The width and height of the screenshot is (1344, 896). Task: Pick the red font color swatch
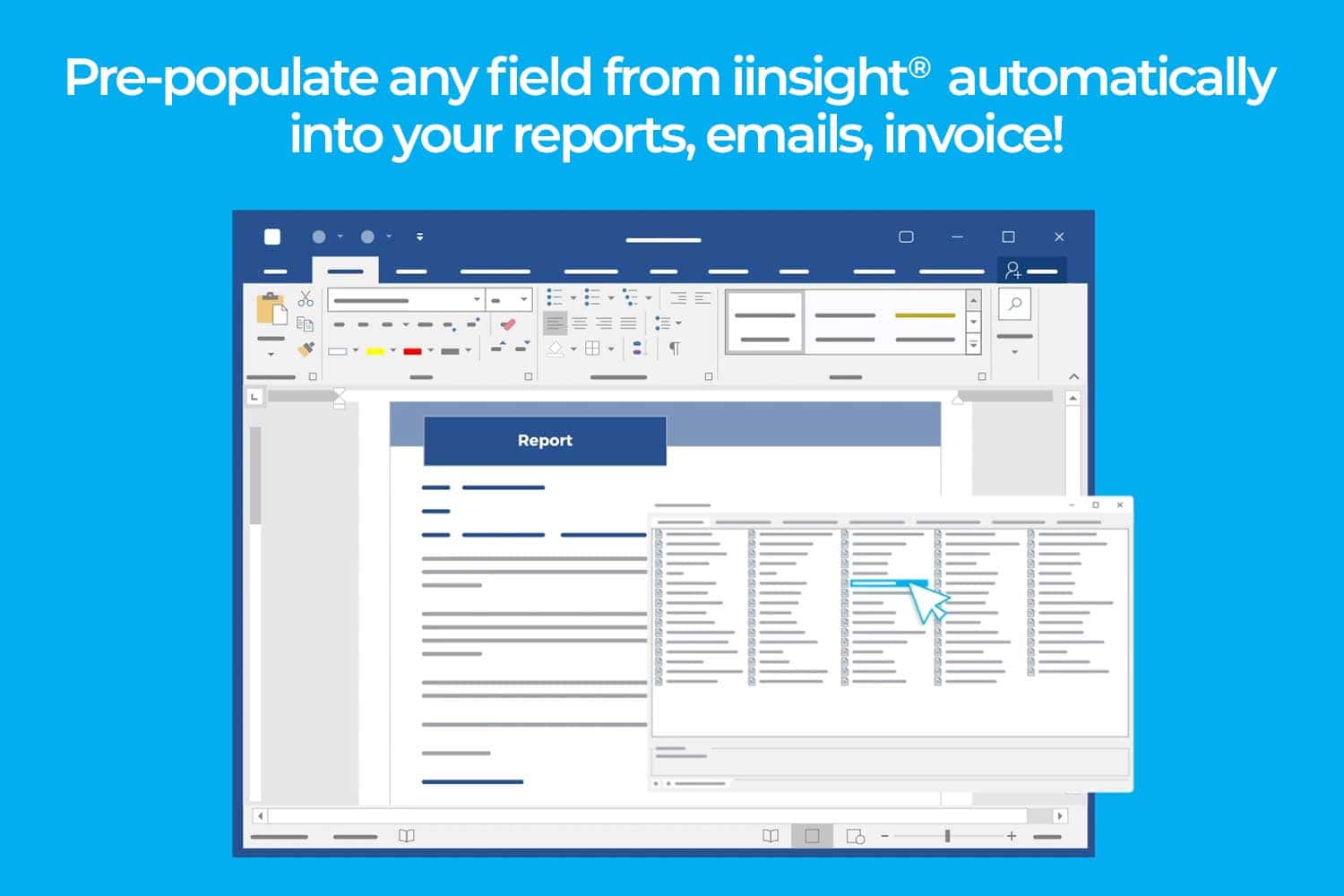pos(413,351)
